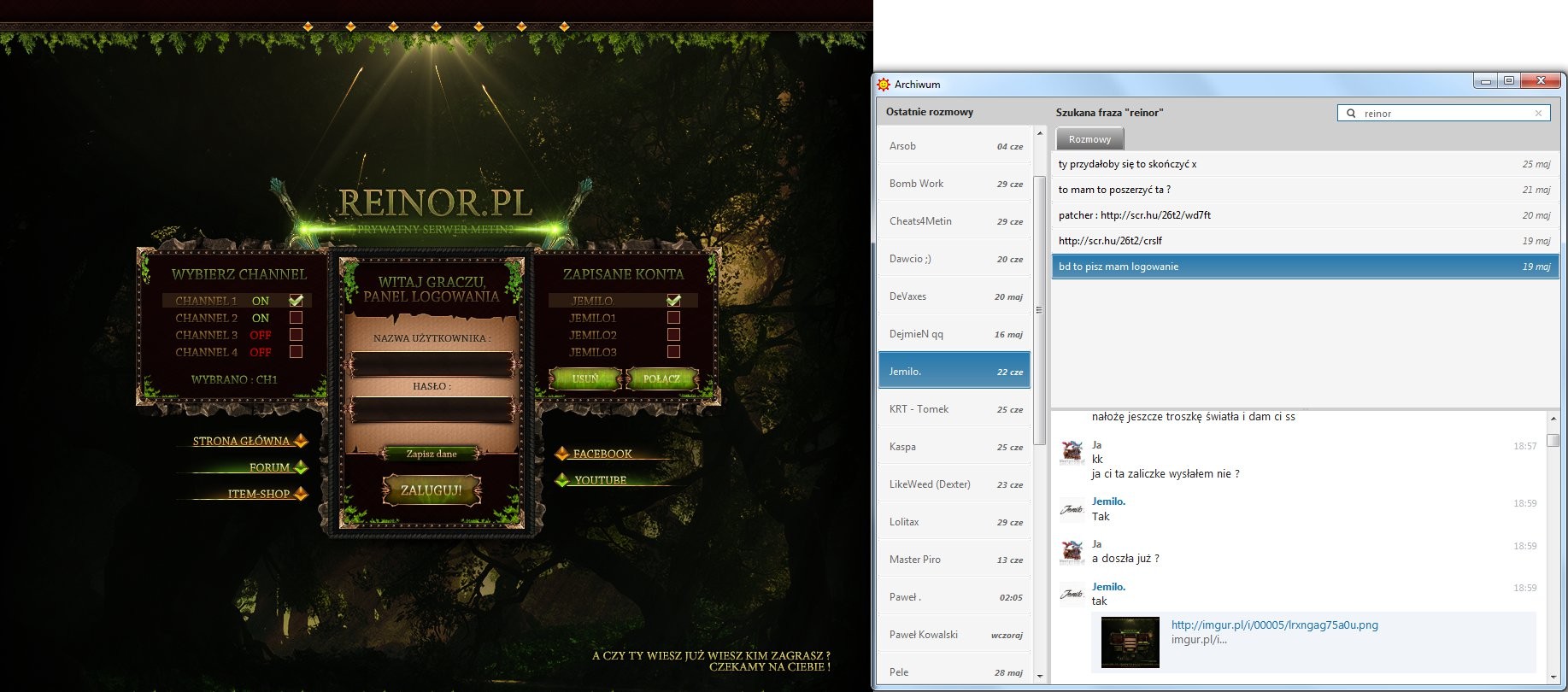The image size is (1568, 692).
Task: Open the Arsob conversation
Action: (x=954, y=146)
